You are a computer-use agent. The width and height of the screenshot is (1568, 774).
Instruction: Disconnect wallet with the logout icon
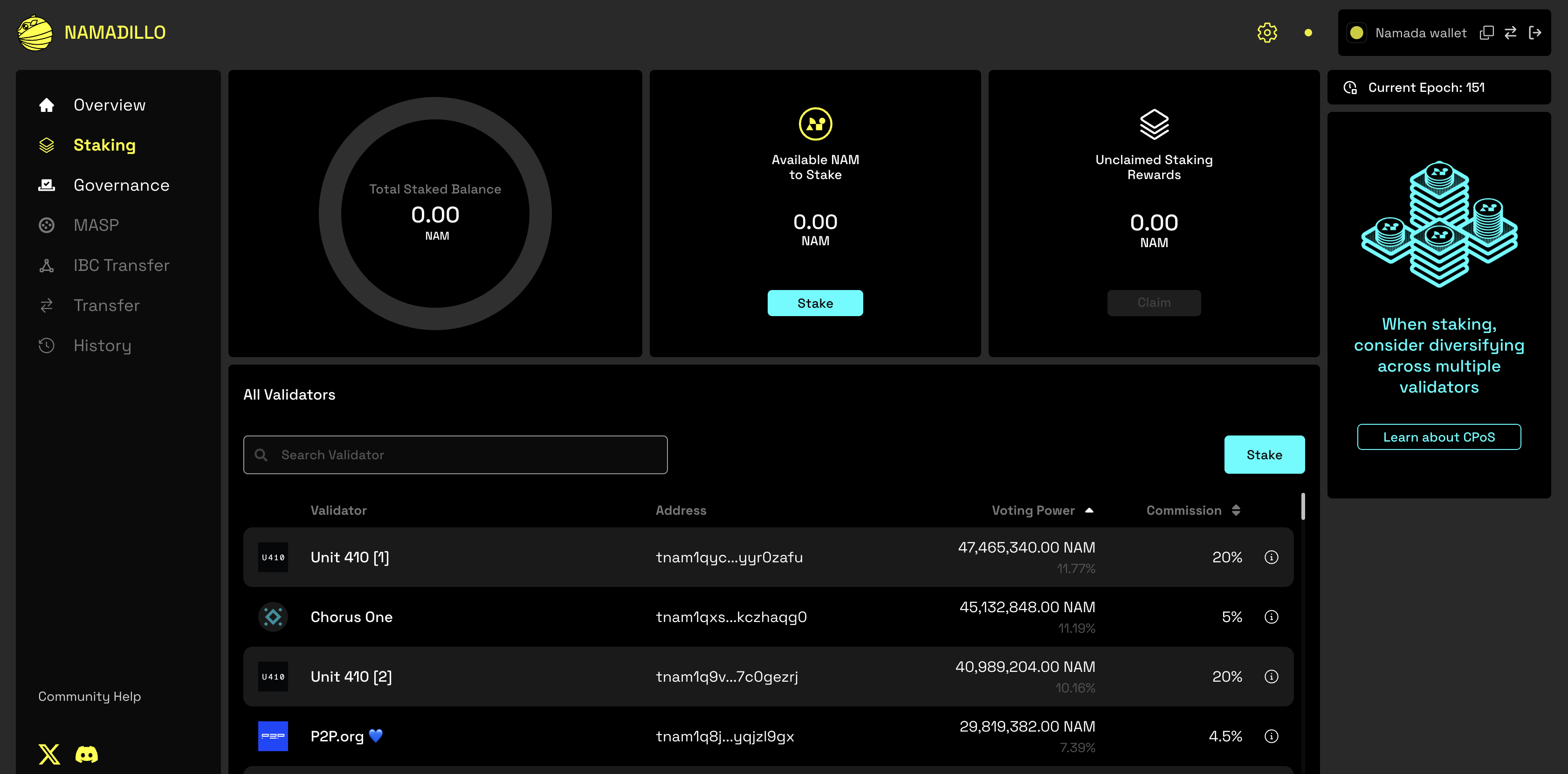click(x=1534, y=33)
